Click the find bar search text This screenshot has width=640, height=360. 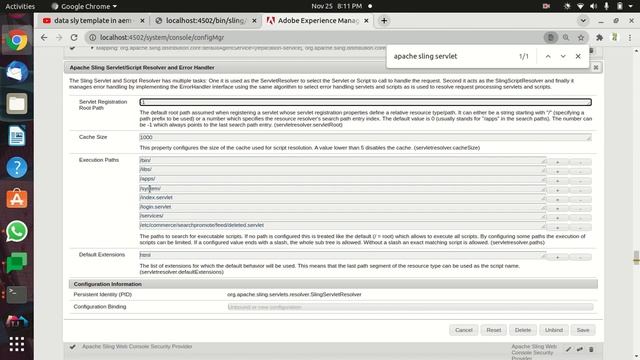click(x=425, y=56)
